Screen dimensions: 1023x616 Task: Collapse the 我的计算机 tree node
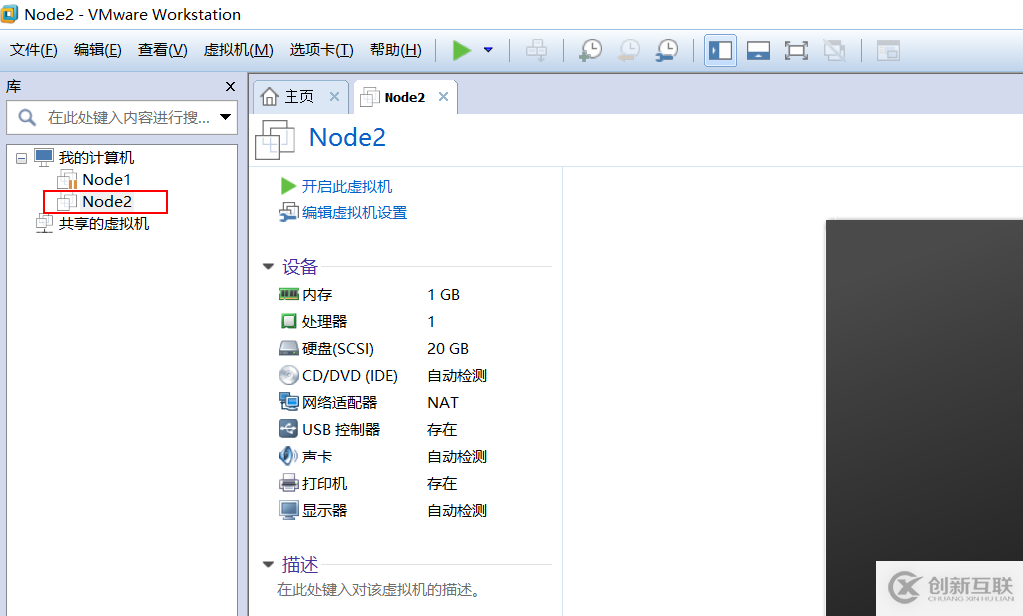(22, 158)
